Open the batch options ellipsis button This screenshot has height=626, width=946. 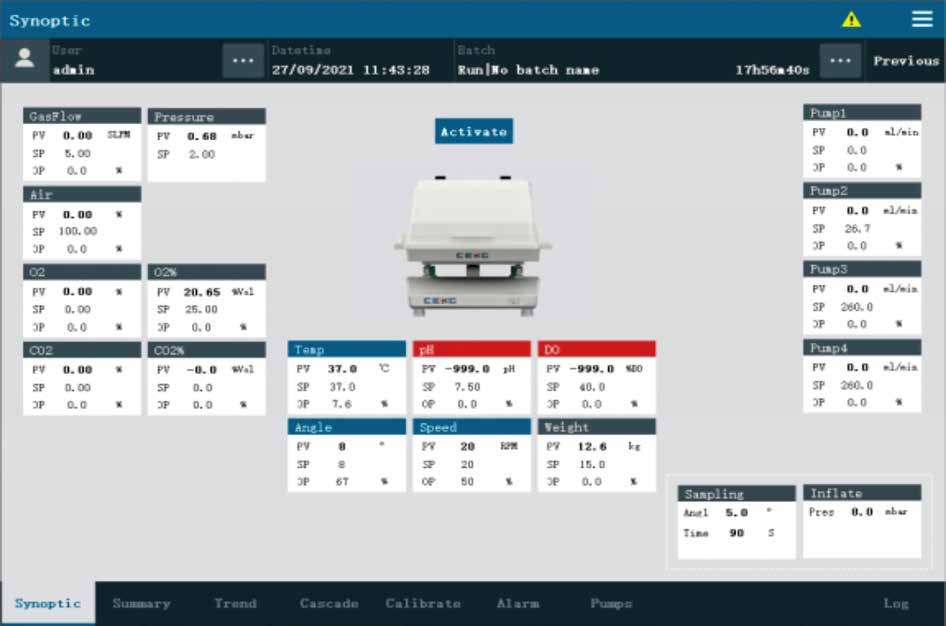840,60
